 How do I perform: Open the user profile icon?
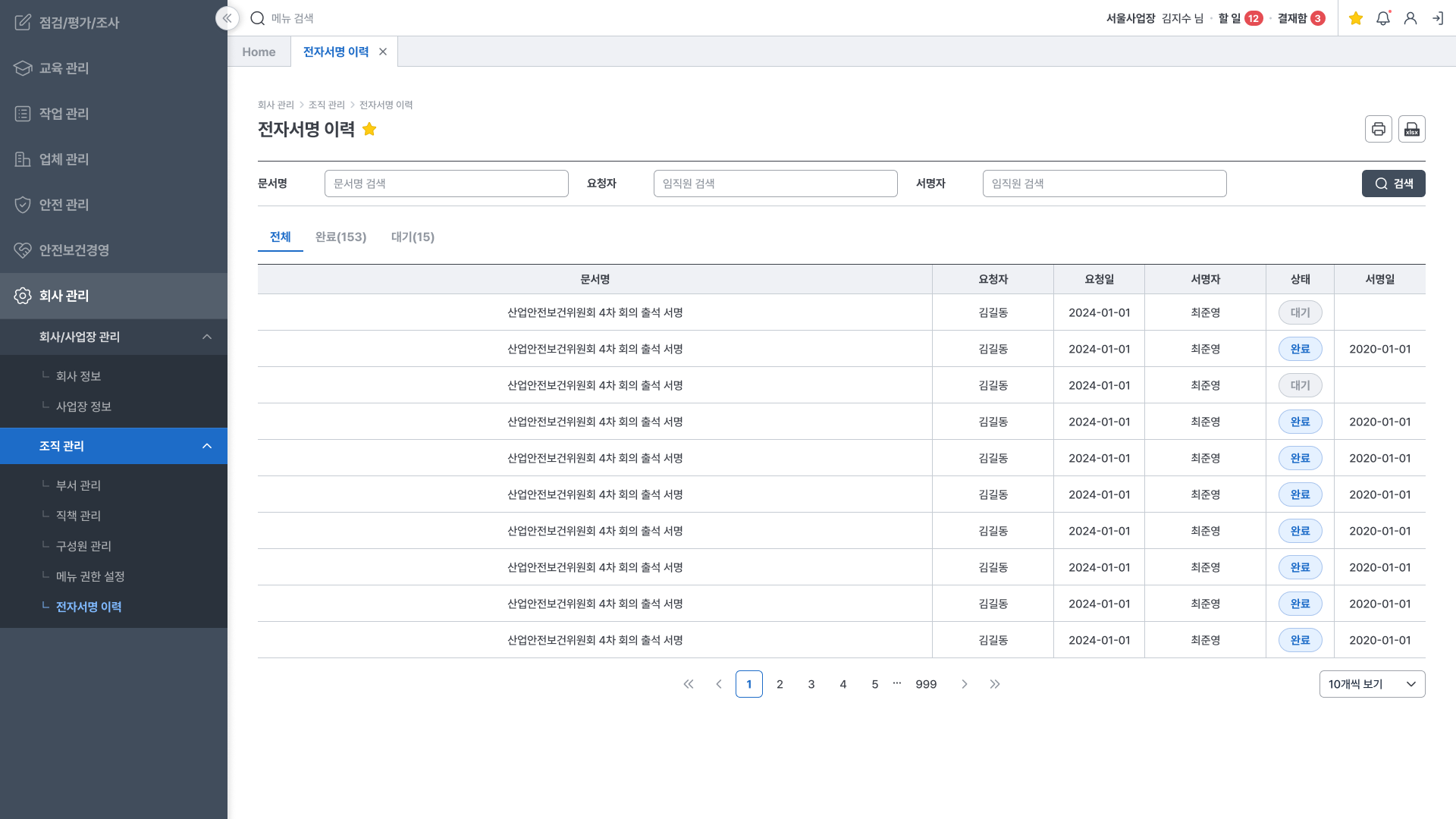click(1410, 18)
